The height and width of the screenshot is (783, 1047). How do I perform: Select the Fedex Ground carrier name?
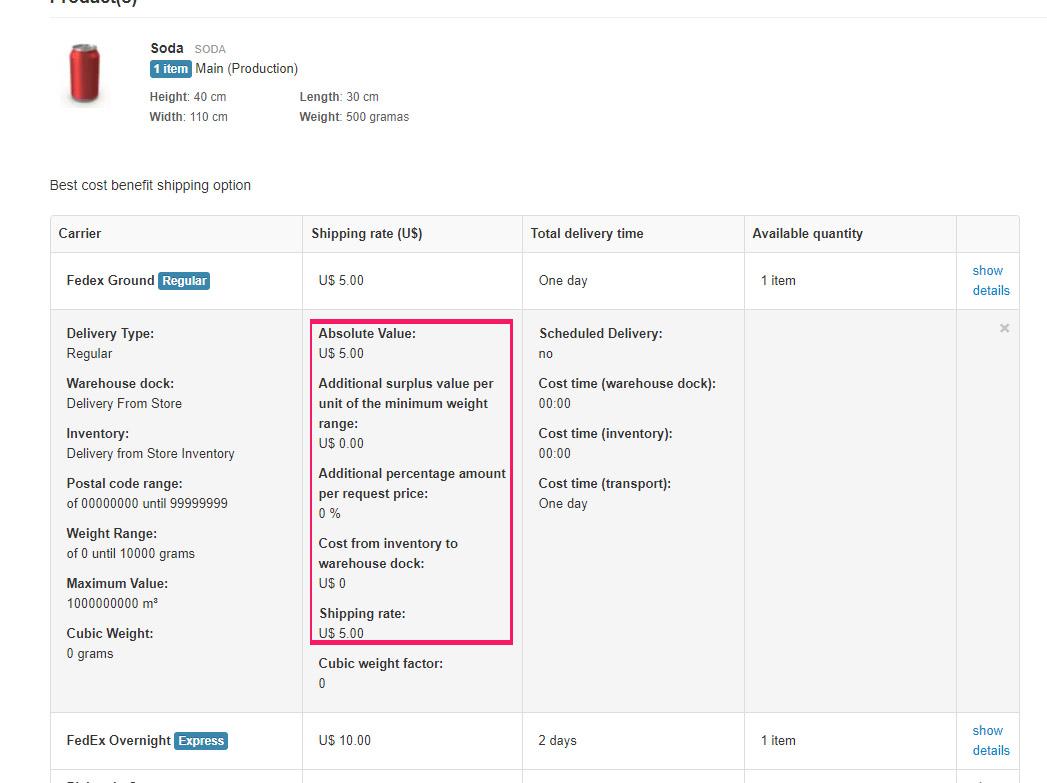pos(110,280)
